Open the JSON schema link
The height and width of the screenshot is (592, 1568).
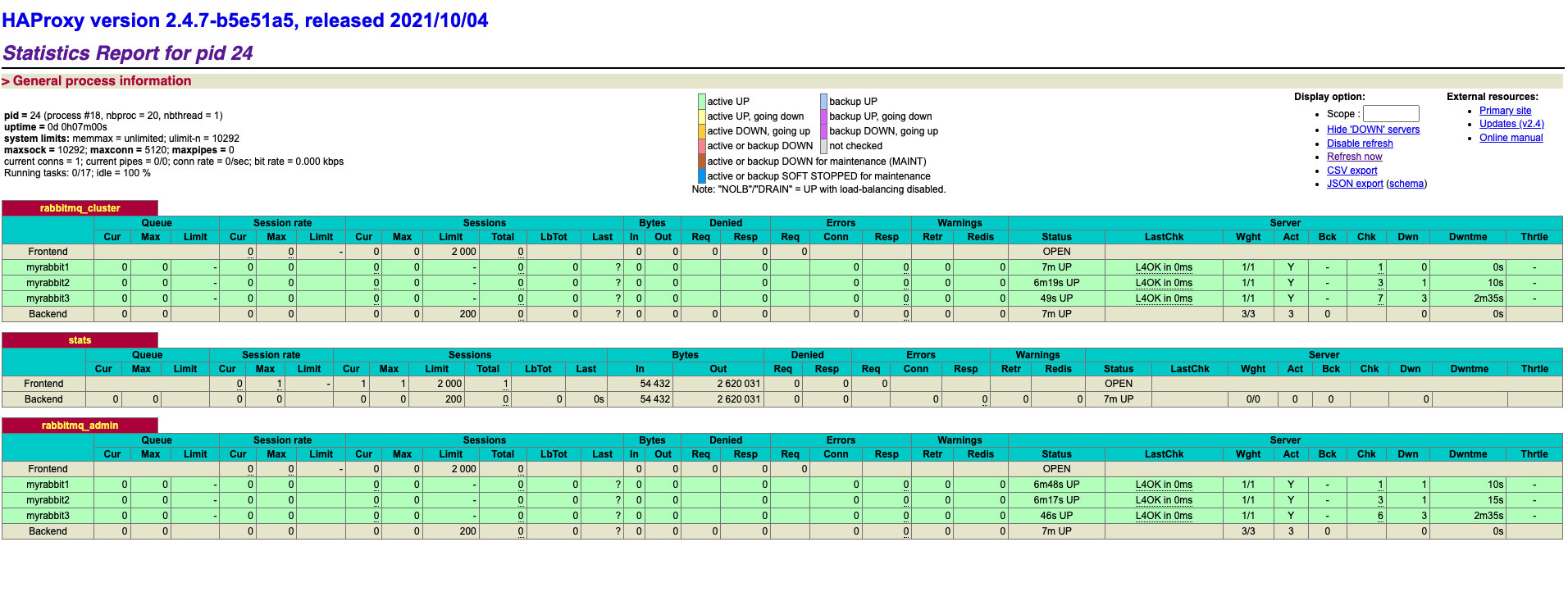pos(1406,184)
